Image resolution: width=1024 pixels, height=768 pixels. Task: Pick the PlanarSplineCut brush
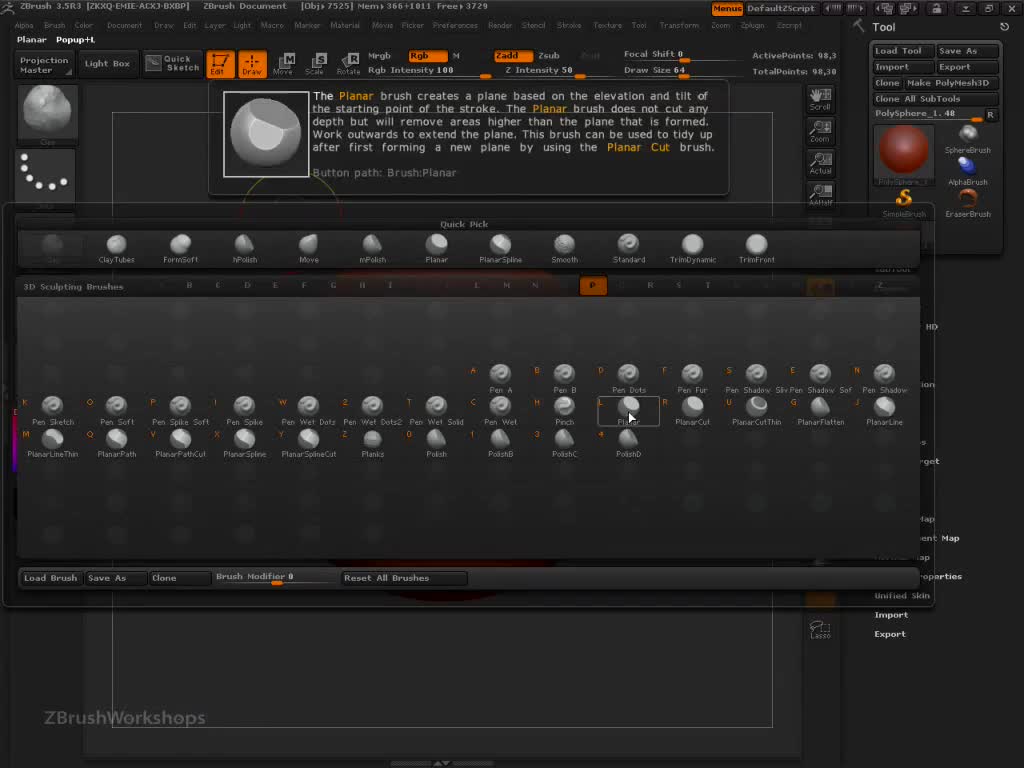pyautogui.click(x=308, y=443)
